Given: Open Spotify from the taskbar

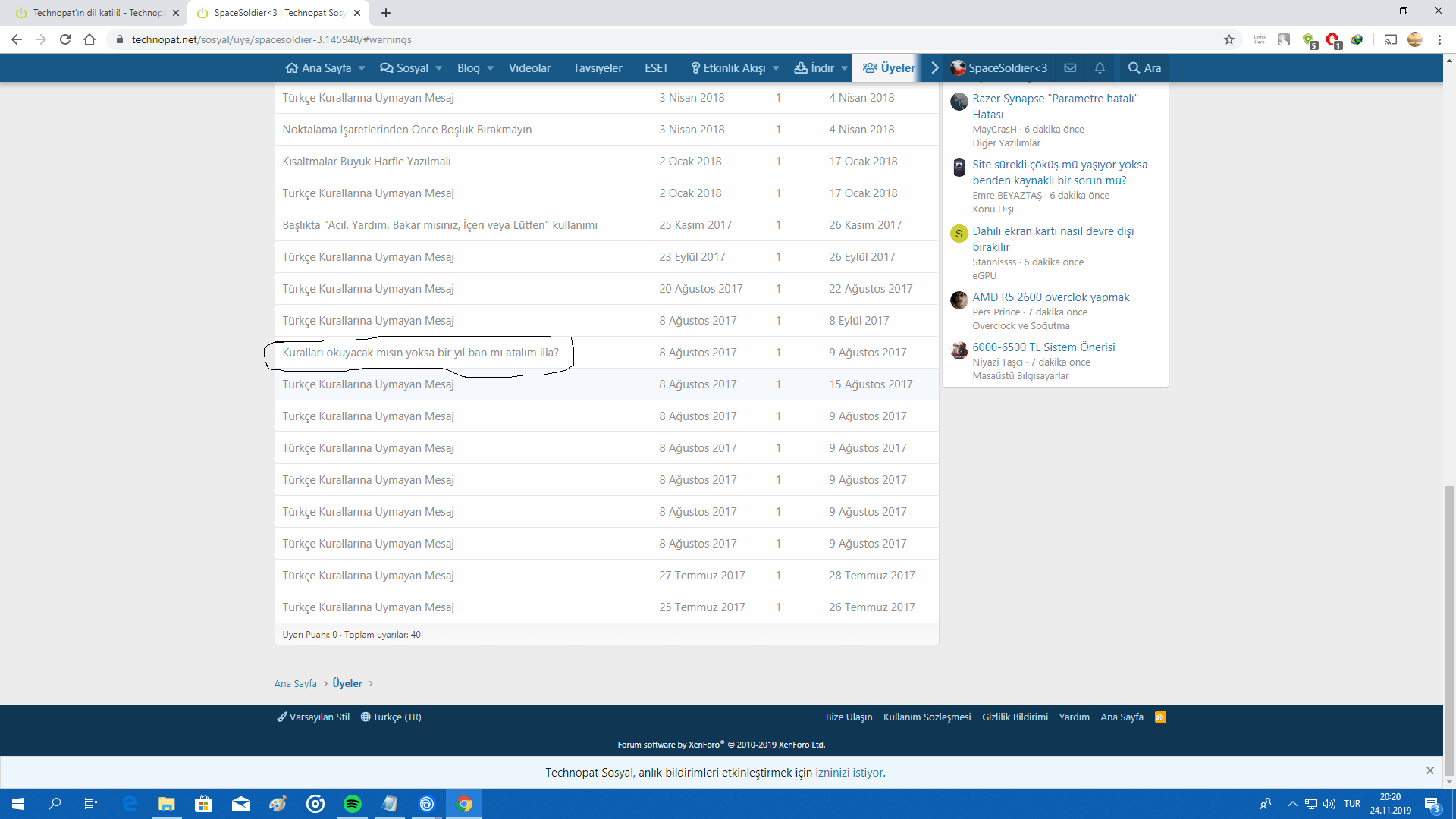Looking at the screenshot, I should (353, 804).
